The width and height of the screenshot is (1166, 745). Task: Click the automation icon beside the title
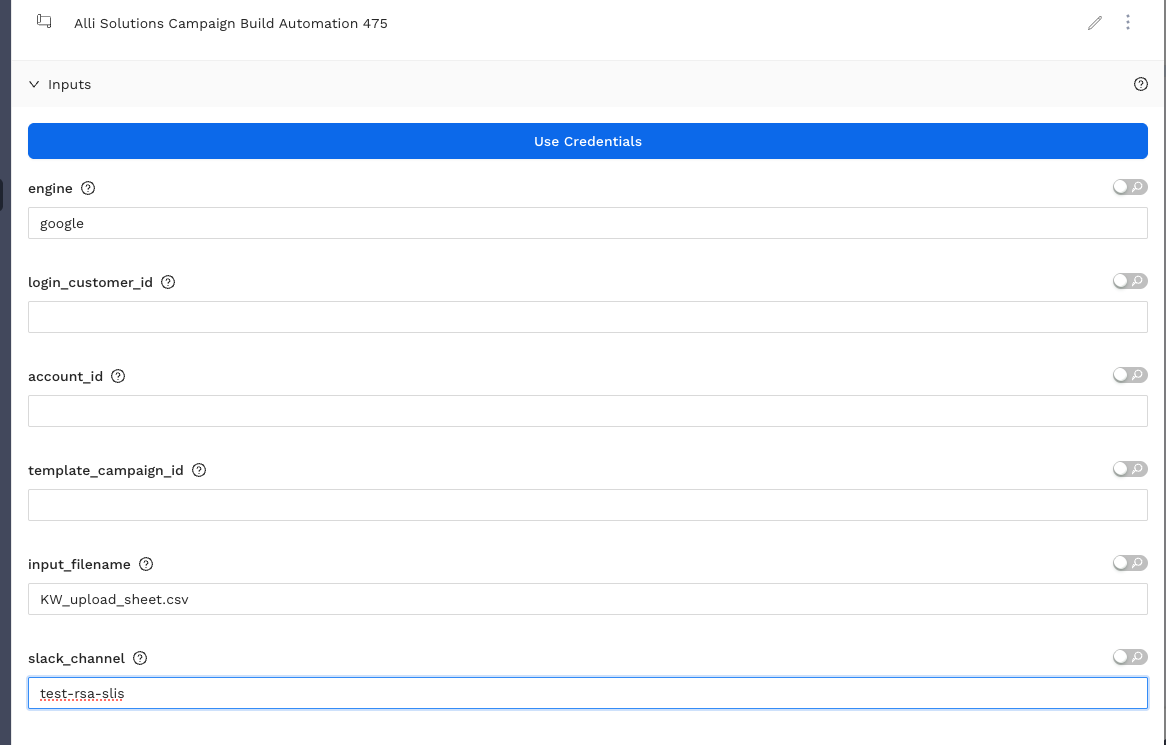click(x=42, y=20)
